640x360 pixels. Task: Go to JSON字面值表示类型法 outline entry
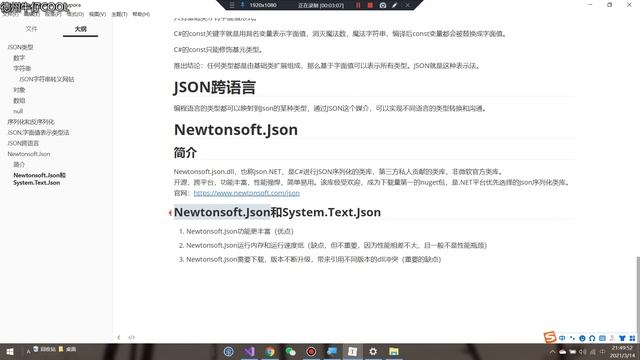pyautogui.click(x=38, y=132)
